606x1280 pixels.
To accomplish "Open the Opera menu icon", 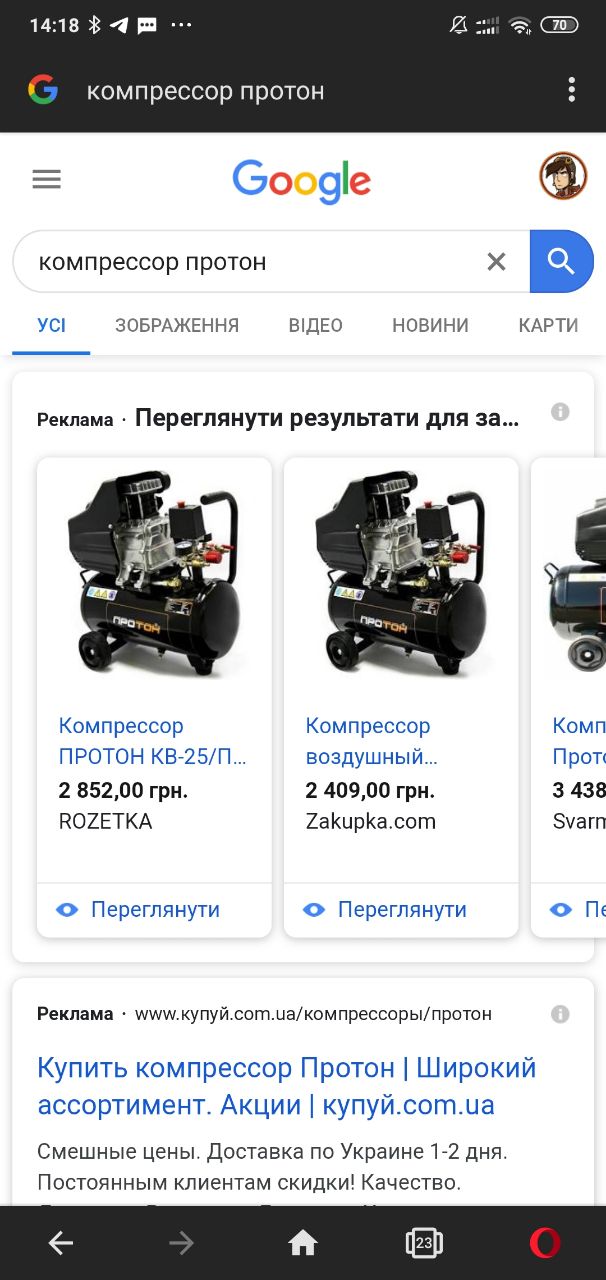I will [x=545, y=1243].
